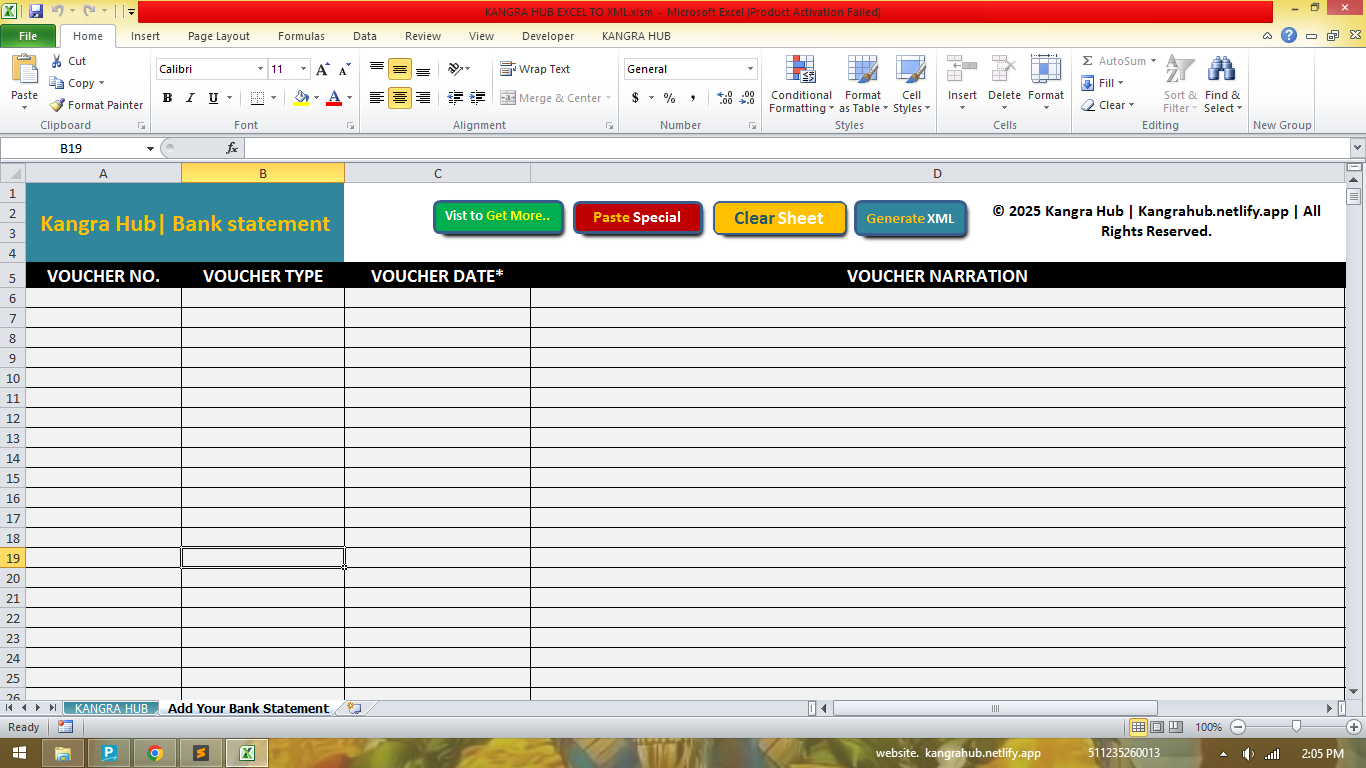Expand the font name Calibri dropdown
1366x768 pixels.
point(260,69)
